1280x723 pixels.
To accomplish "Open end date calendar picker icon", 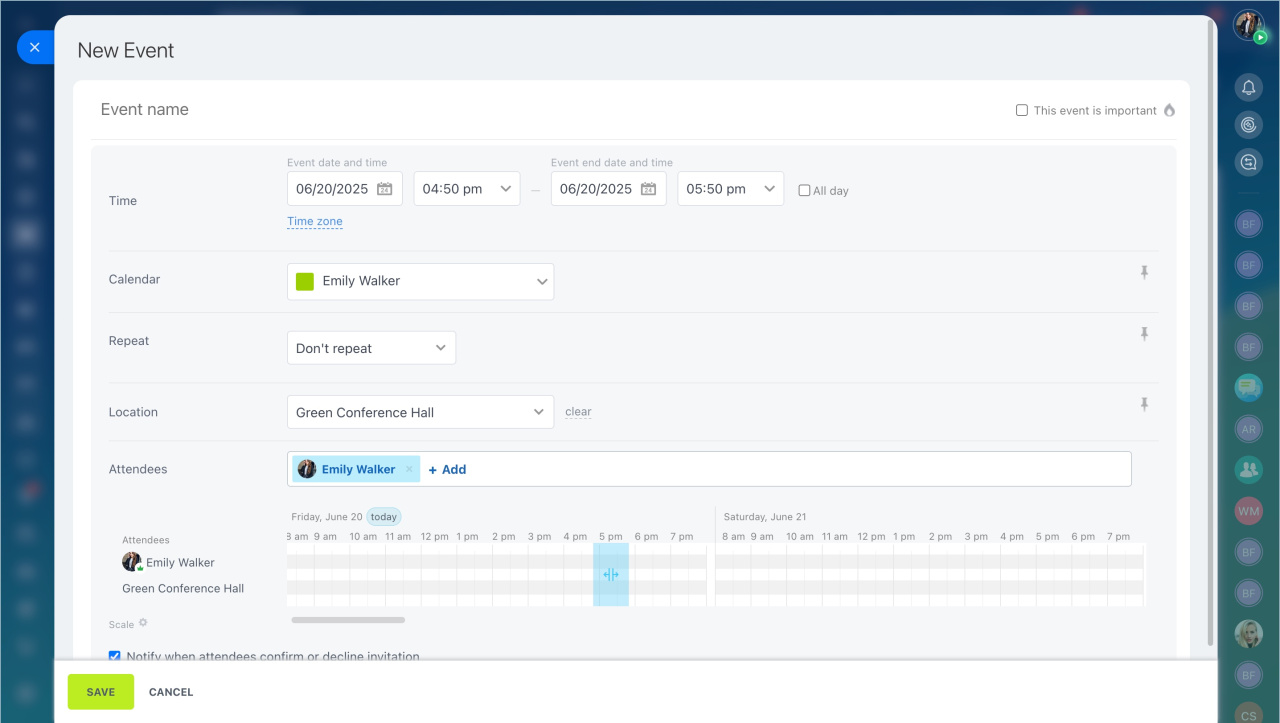I will coord(649,189).
